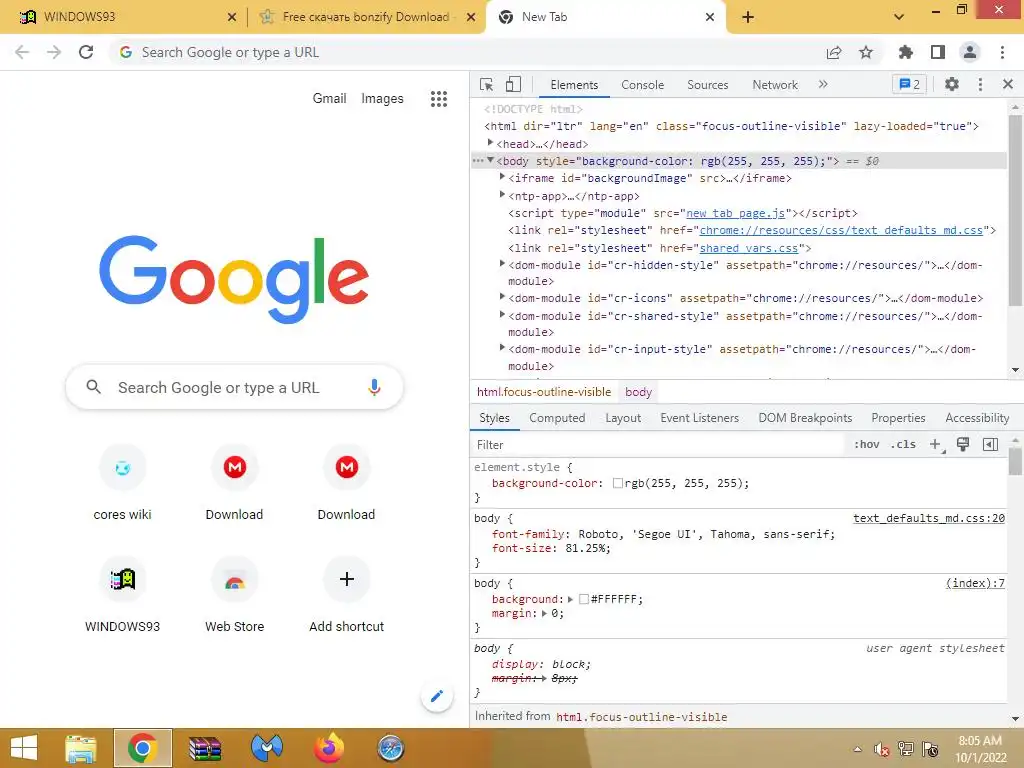Screen dimensions: 1024x768
Task: Customize this page pencil button
Action: coord(437,696)
